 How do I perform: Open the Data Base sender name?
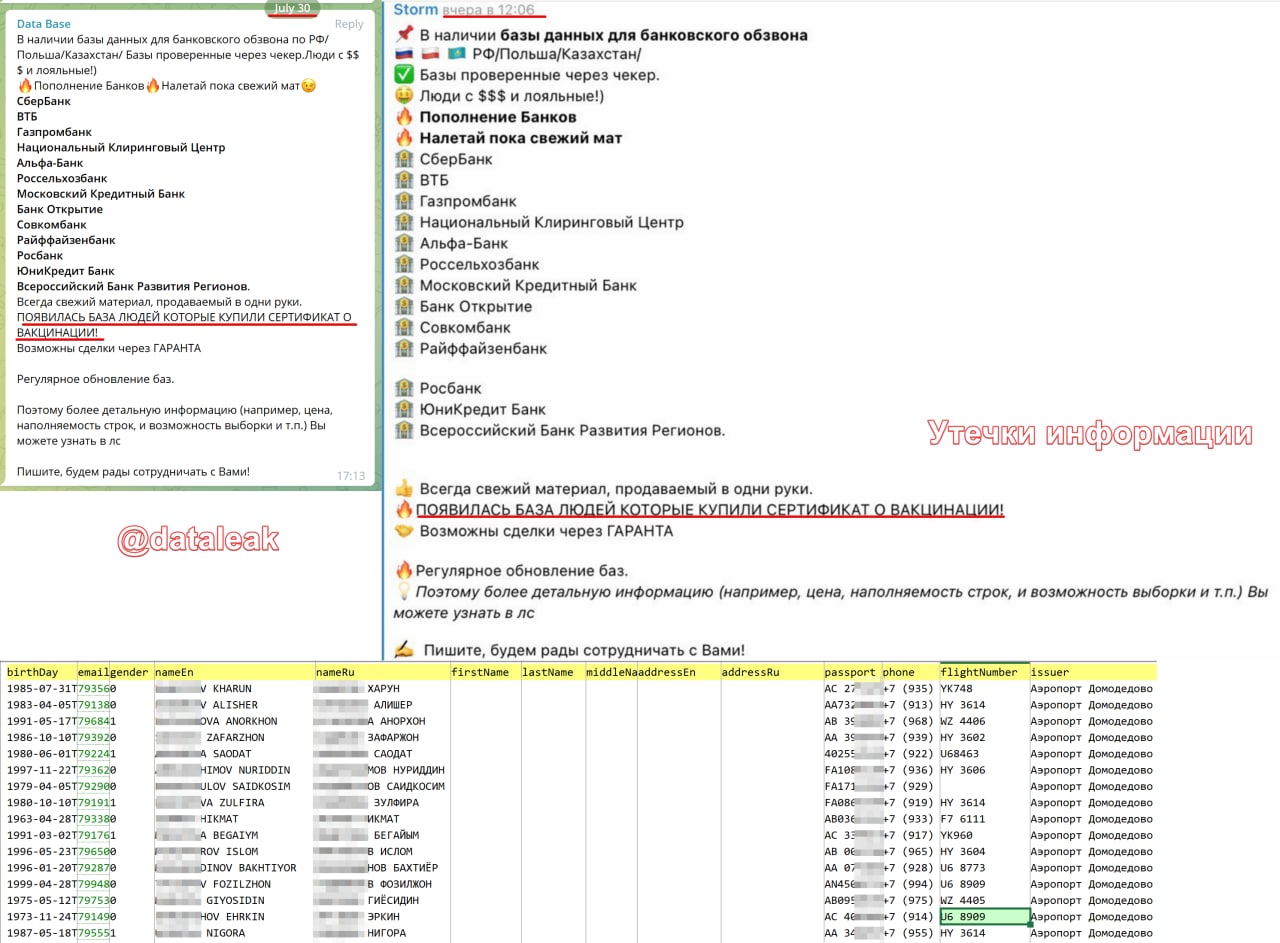tap(44, 23)
